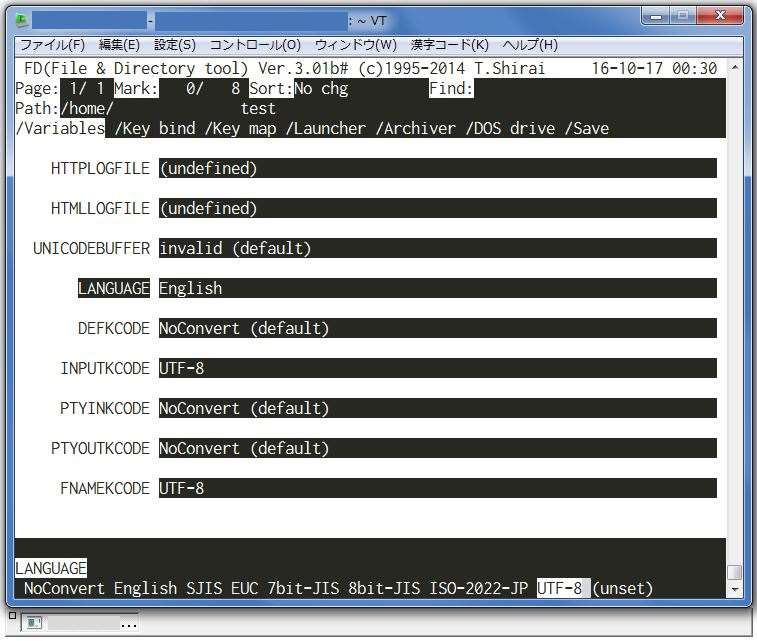Click the 16-10-17 00:30 date time
757x641 pixels.
pyautogui.click(x=654, y=69)
